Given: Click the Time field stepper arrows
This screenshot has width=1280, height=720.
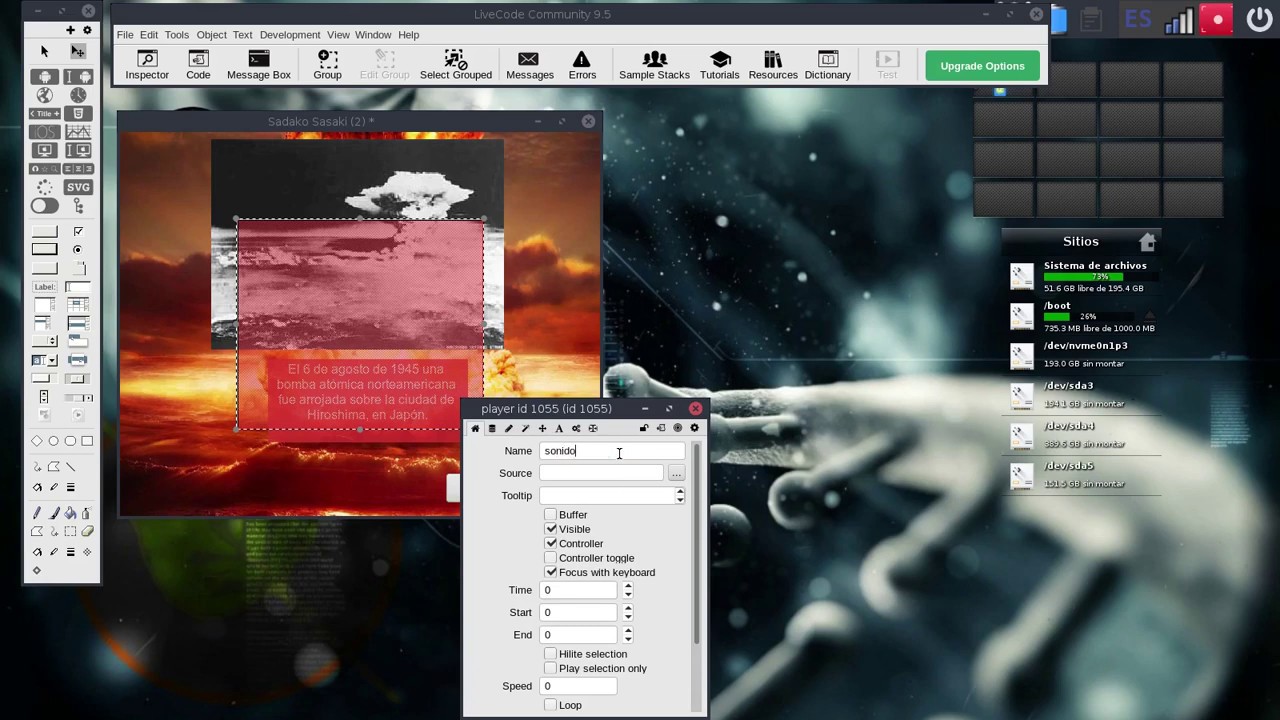Looking at the screenshot, I should pyautogui.click(x=628, y=590).
